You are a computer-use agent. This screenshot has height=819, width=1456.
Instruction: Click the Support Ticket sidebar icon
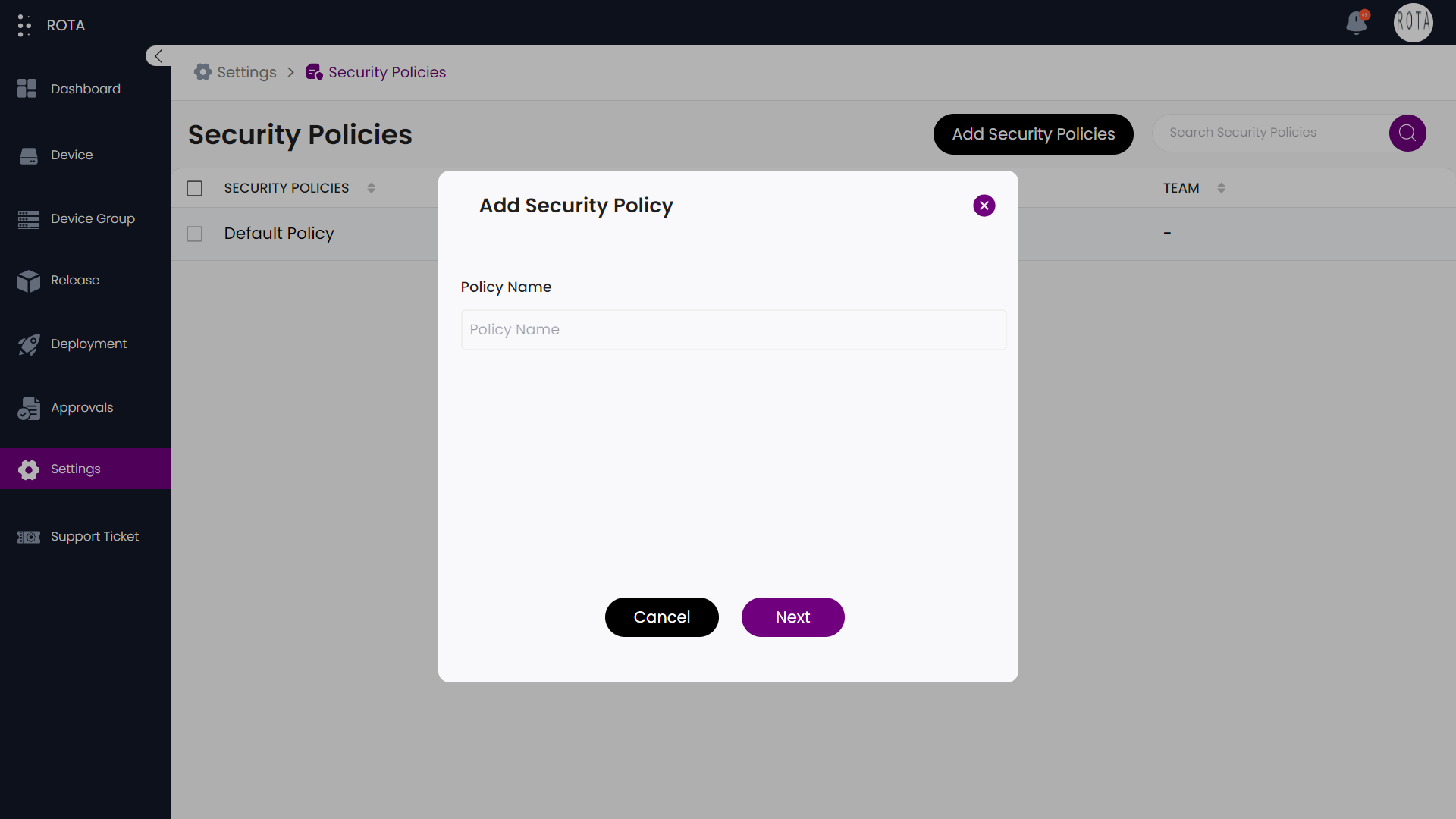(29, 536)
